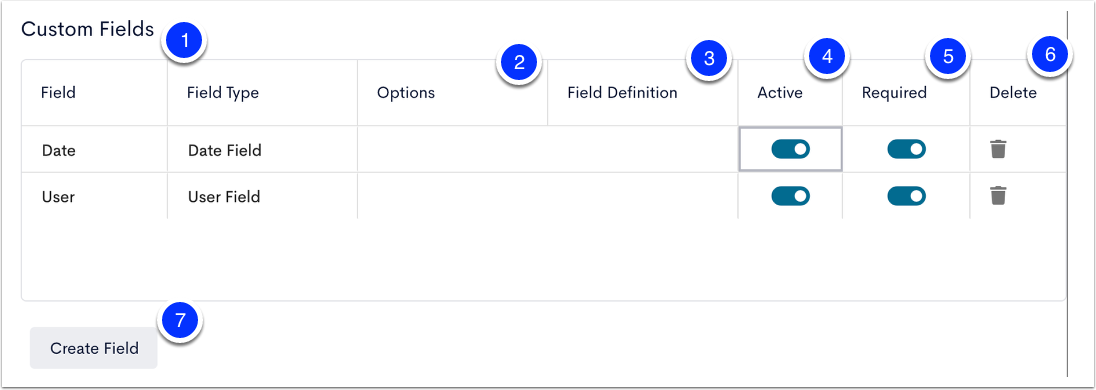The image size is (1096, 390).
Task: Toggle Active switch for User field
Action: coord(791,196)
